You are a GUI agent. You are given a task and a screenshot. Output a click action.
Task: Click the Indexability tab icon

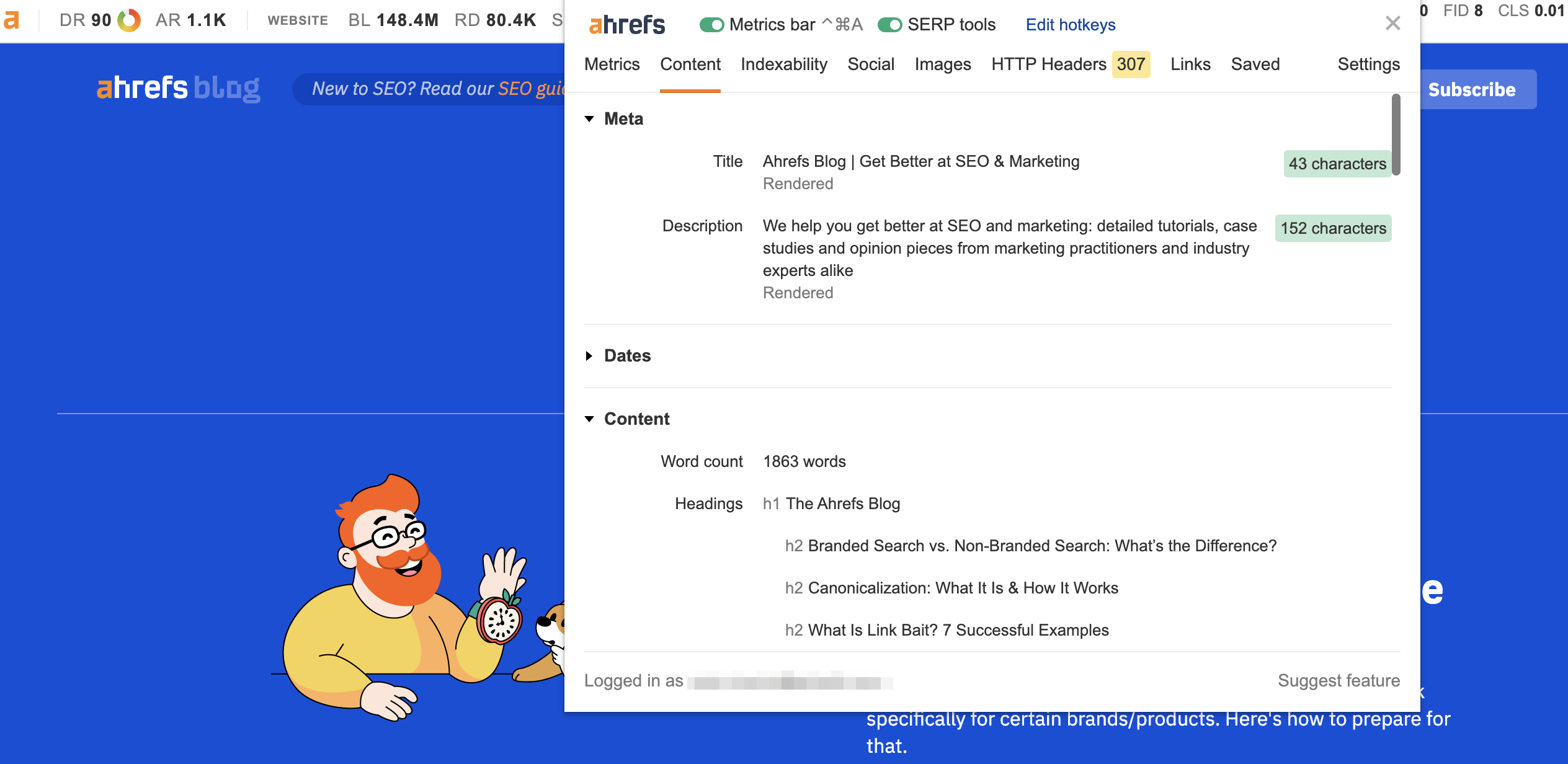tap(784, 64)
